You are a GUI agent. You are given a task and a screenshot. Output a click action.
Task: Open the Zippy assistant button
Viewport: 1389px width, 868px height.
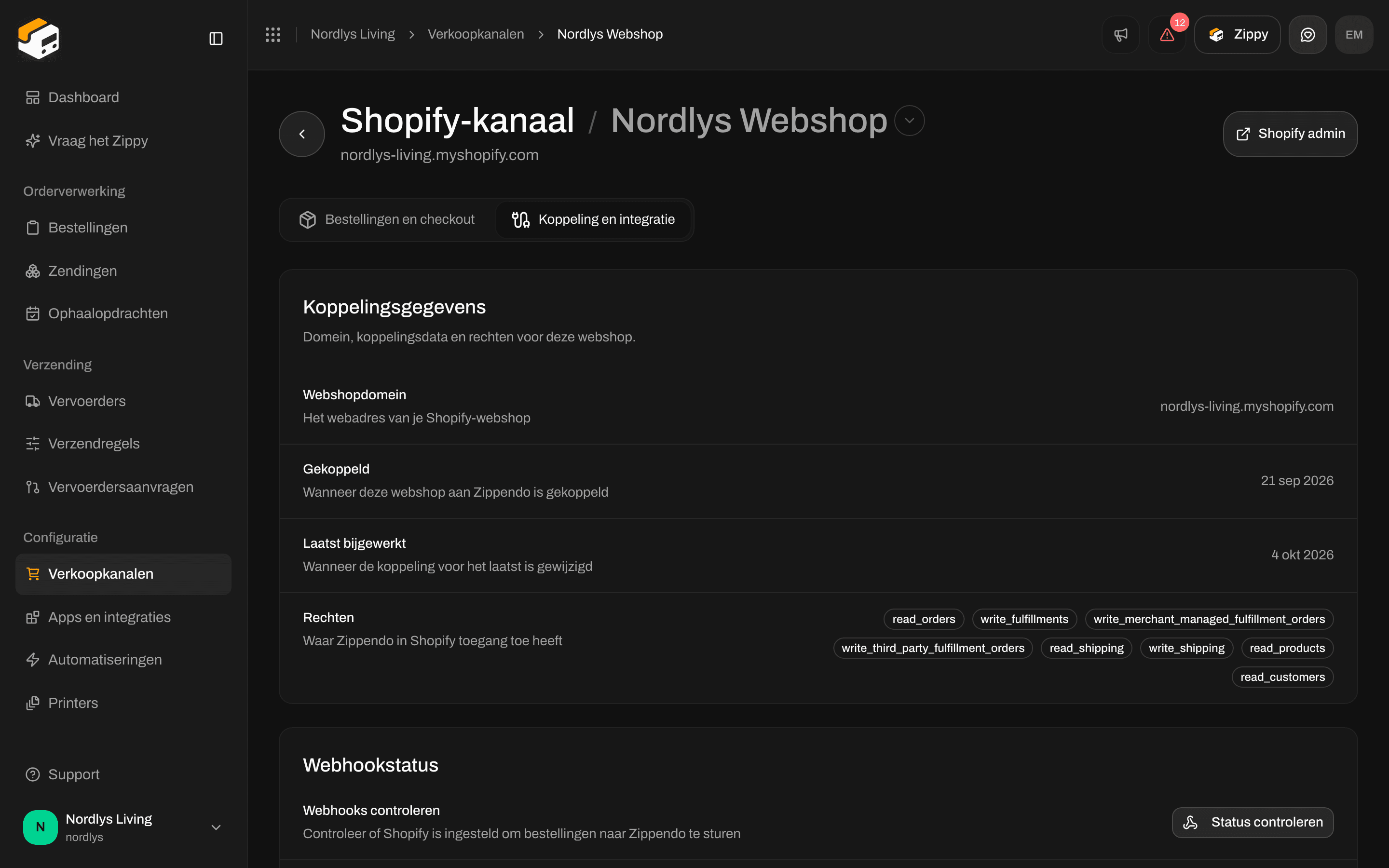pyautogui.click(x=1238, y=34)
